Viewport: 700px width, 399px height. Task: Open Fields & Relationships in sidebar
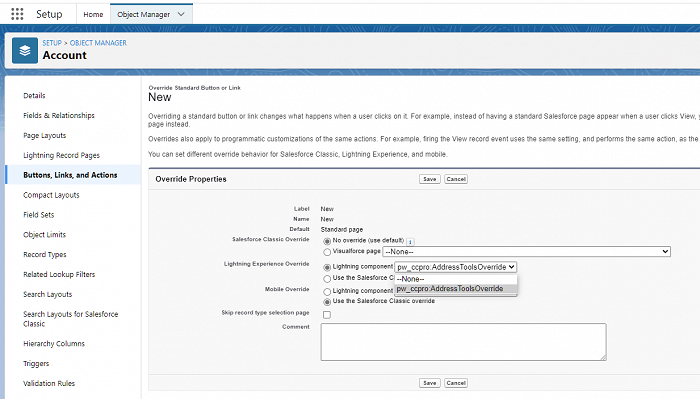click(59, 115)
